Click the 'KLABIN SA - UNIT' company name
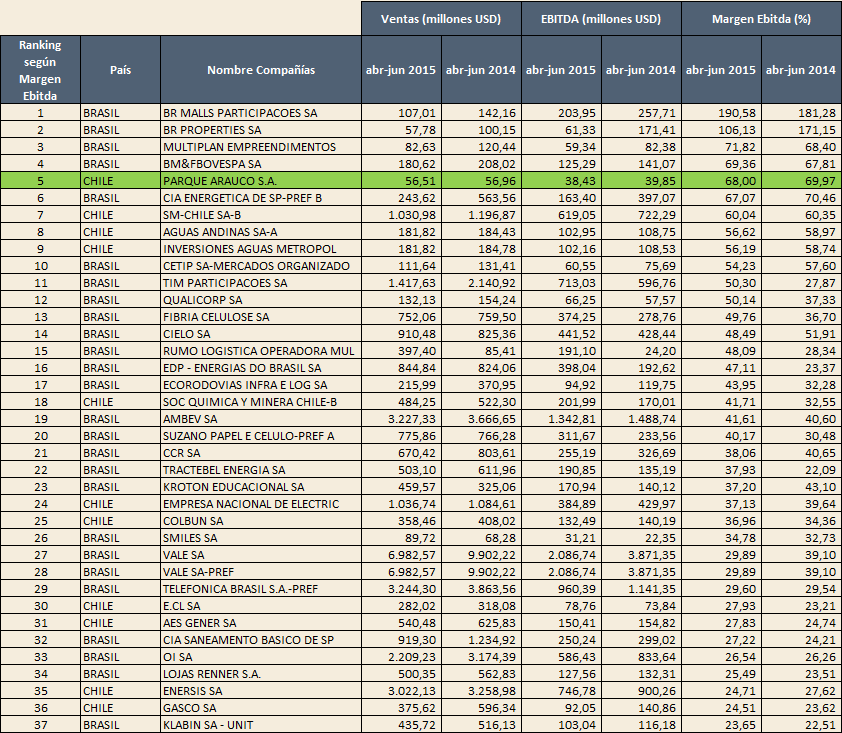The image size is (842, 733). coord(208,725)
